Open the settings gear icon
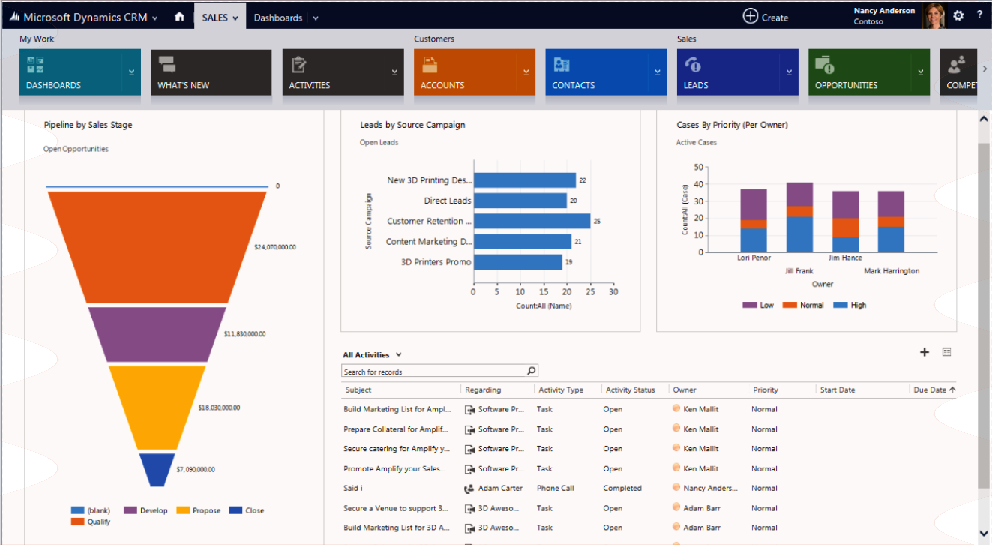This screenshot has height=545, width=992. [x=958, y=16]
